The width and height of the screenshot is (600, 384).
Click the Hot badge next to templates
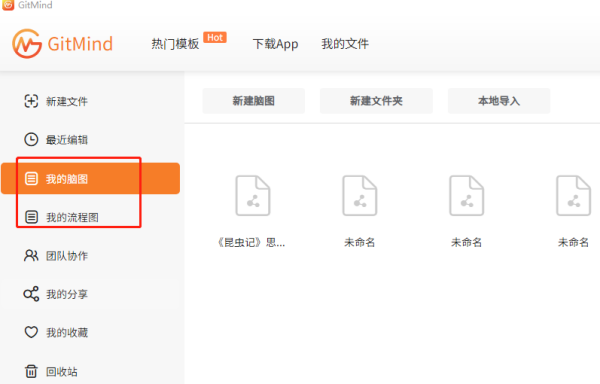[215, 37]
